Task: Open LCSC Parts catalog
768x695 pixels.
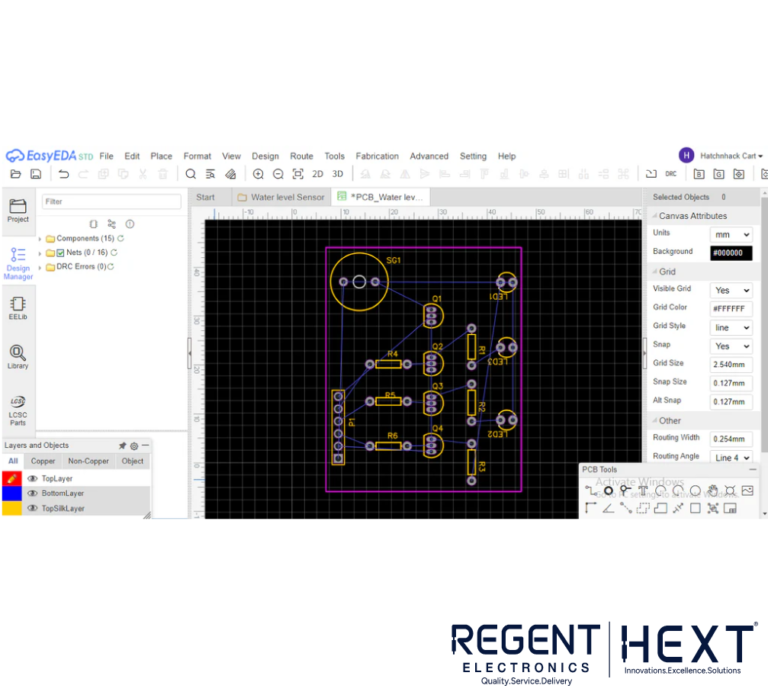Action: pos(18,410)
